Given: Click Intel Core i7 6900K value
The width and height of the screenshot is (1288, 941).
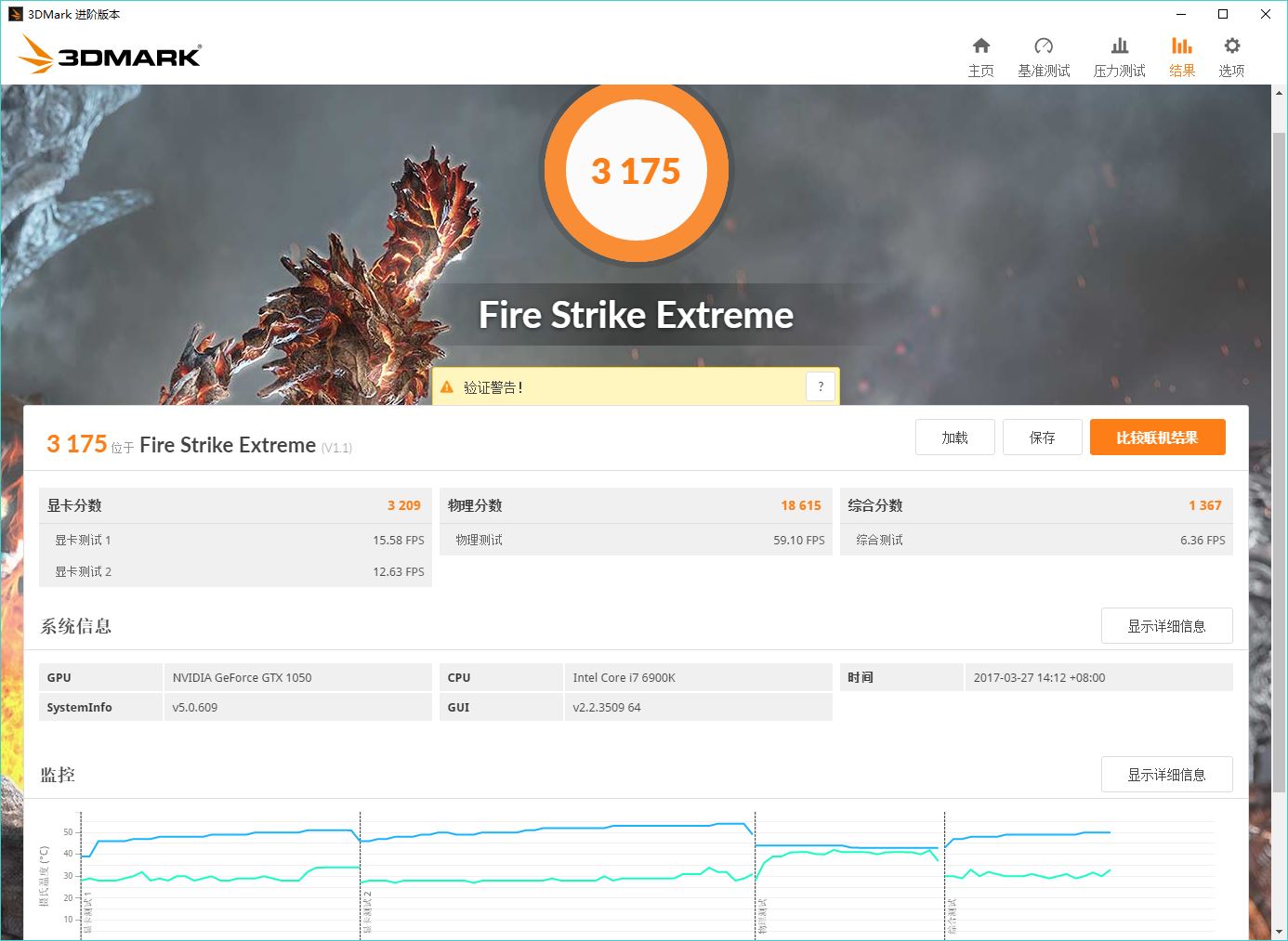Looking at the screenshot, I should [624, 677].
